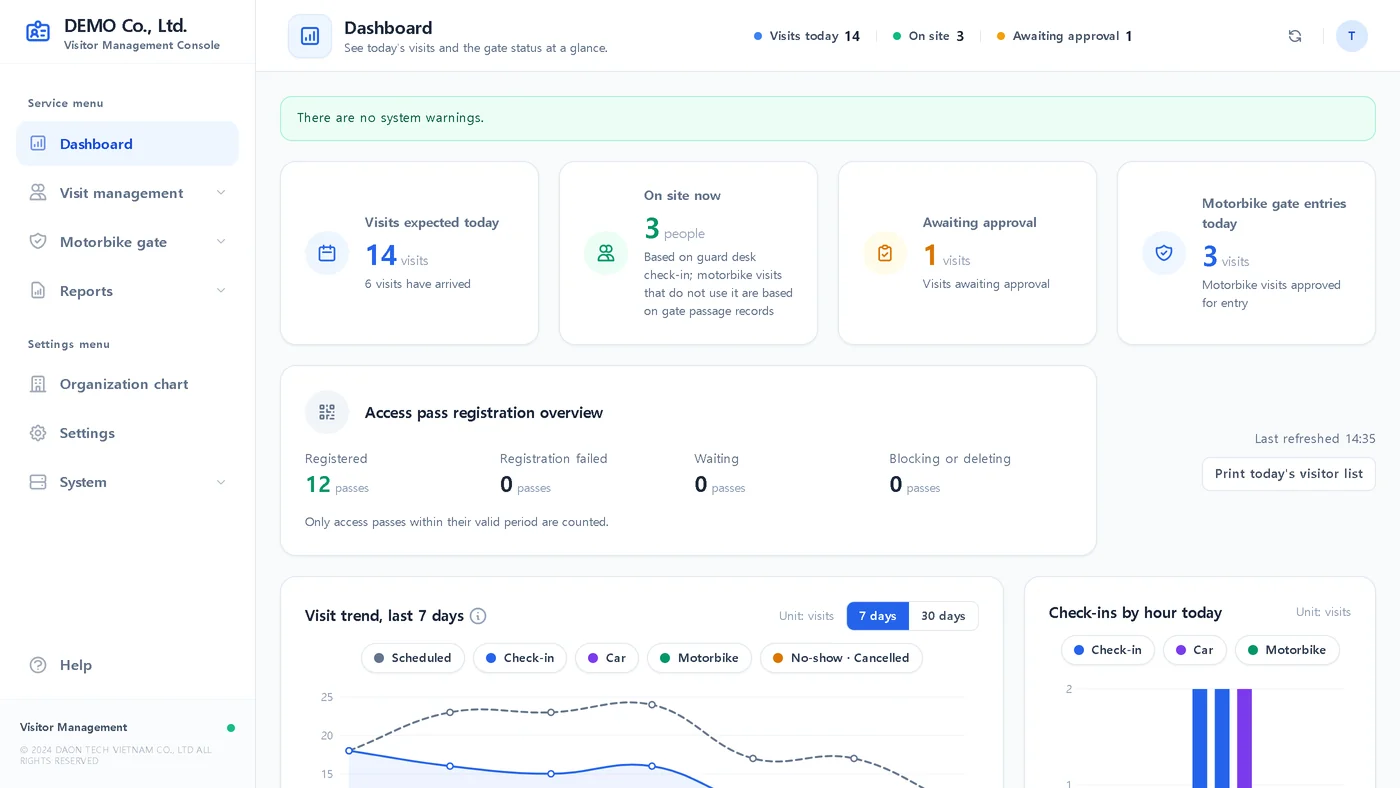
Task: Click the clipboard icon on Awaiting approval card
Action: (x=885, y=253)
